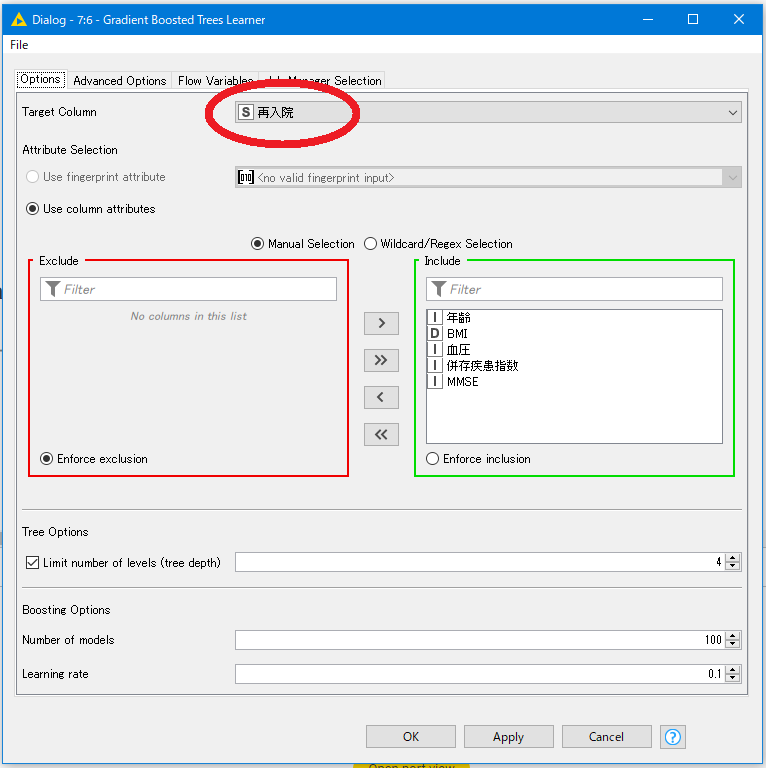Click the Include filter funnel icon
The image size is (766, 768).
click(x=438, y=289)
